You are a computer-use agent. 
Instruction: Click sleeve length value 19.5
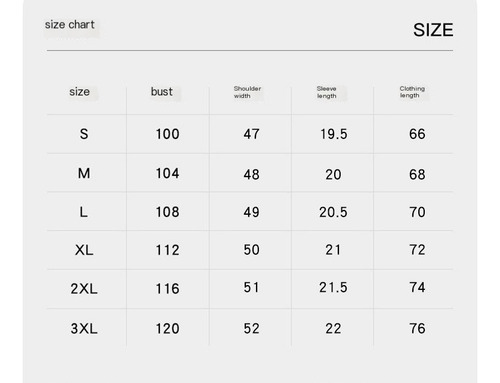pos(334,134)
